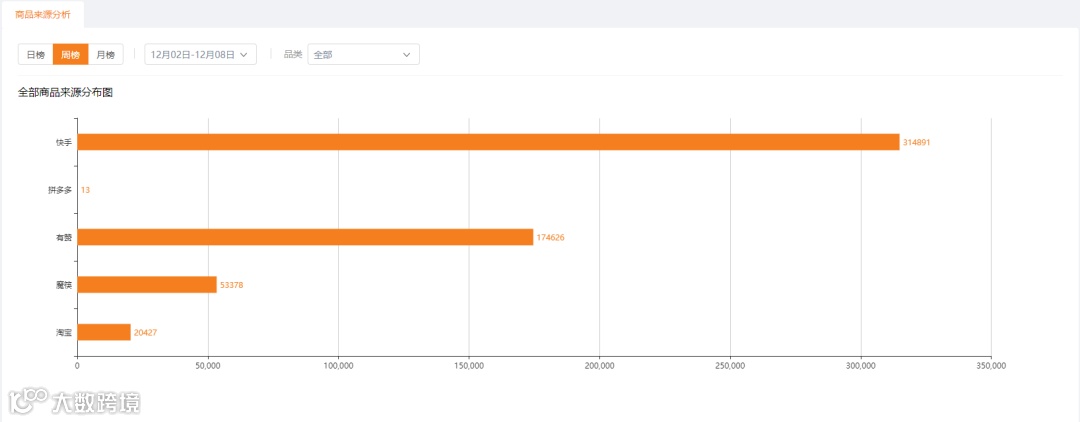Image resolution: width=1080 pixels, height=422 pixels.
Task: Switch ranking to 日榜
Action: [35, 55]
